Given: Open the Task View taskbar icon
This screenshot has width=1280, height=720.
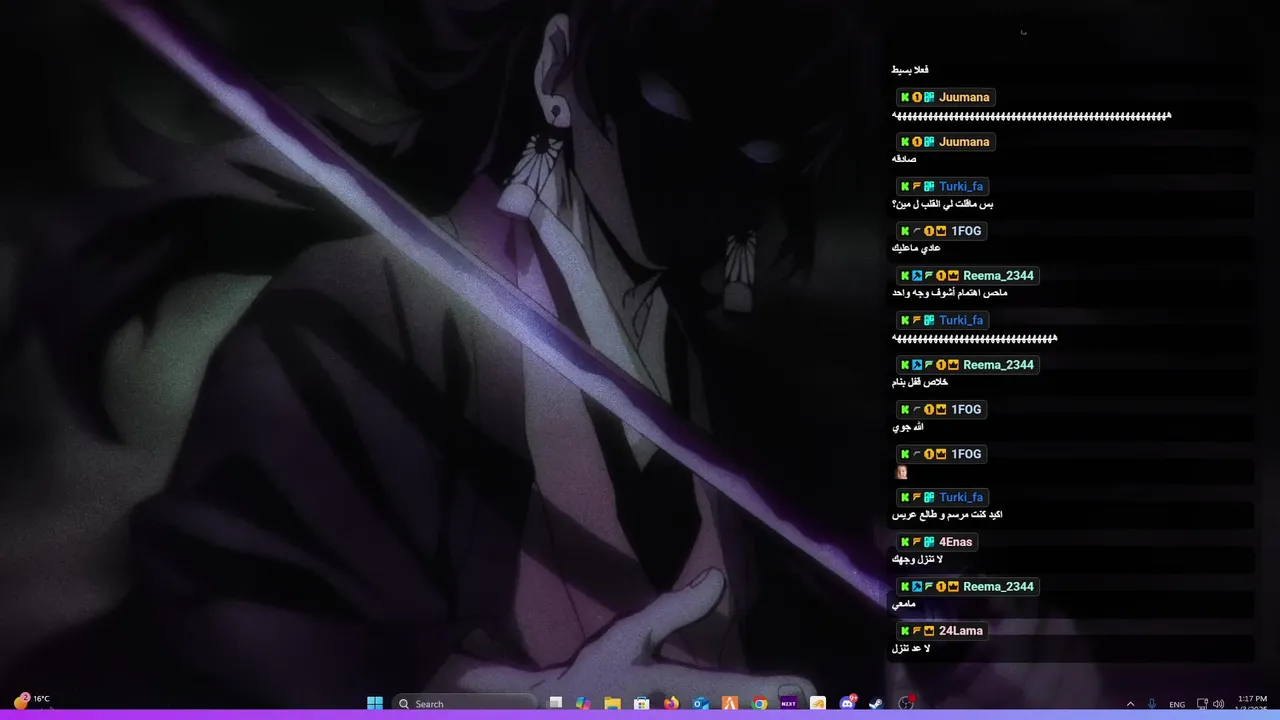Looking at the screenshot, I should pyautogui.click(x=556, y=703).
